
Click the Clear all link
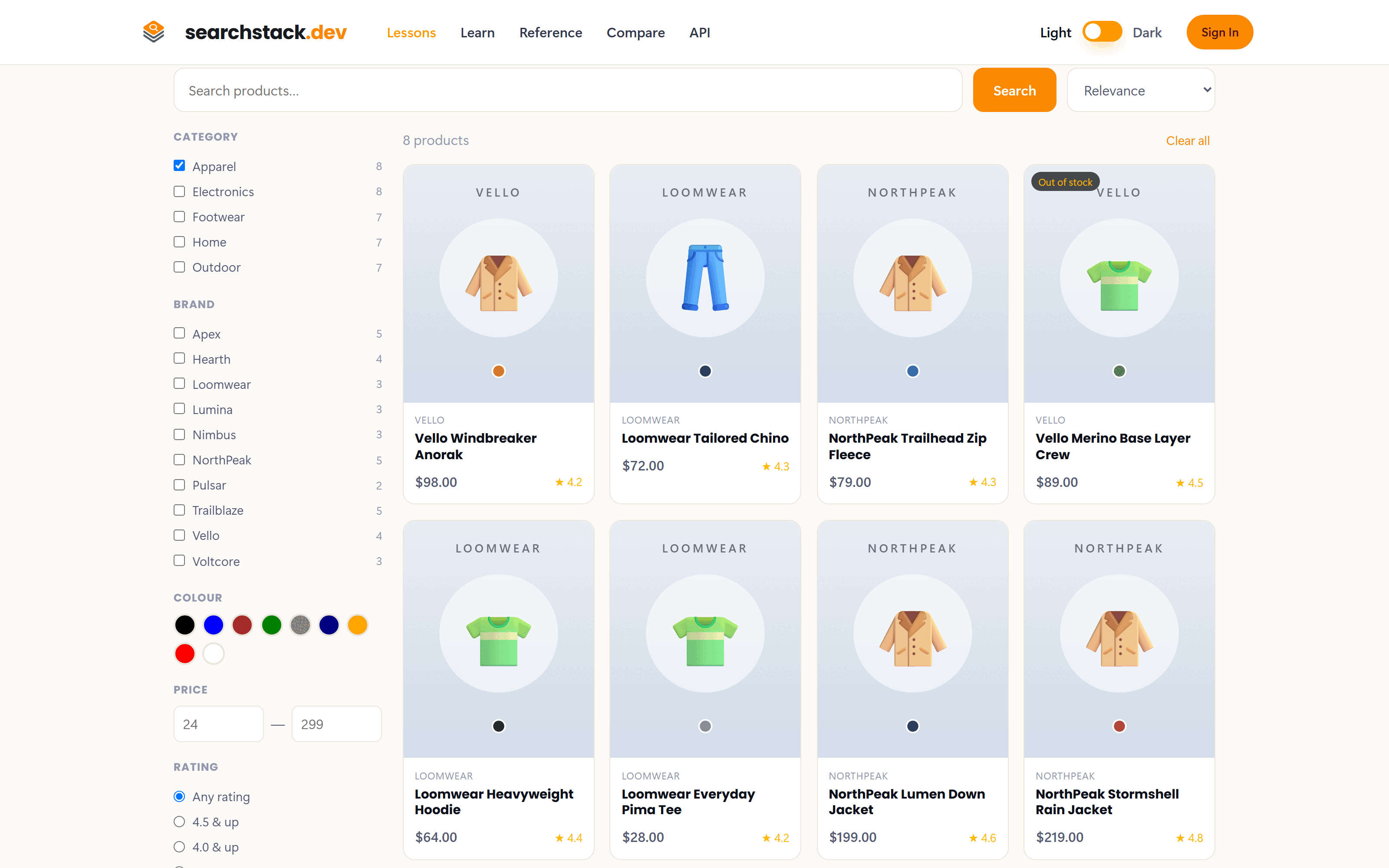pyautogui.click(x=1187, y=141)
